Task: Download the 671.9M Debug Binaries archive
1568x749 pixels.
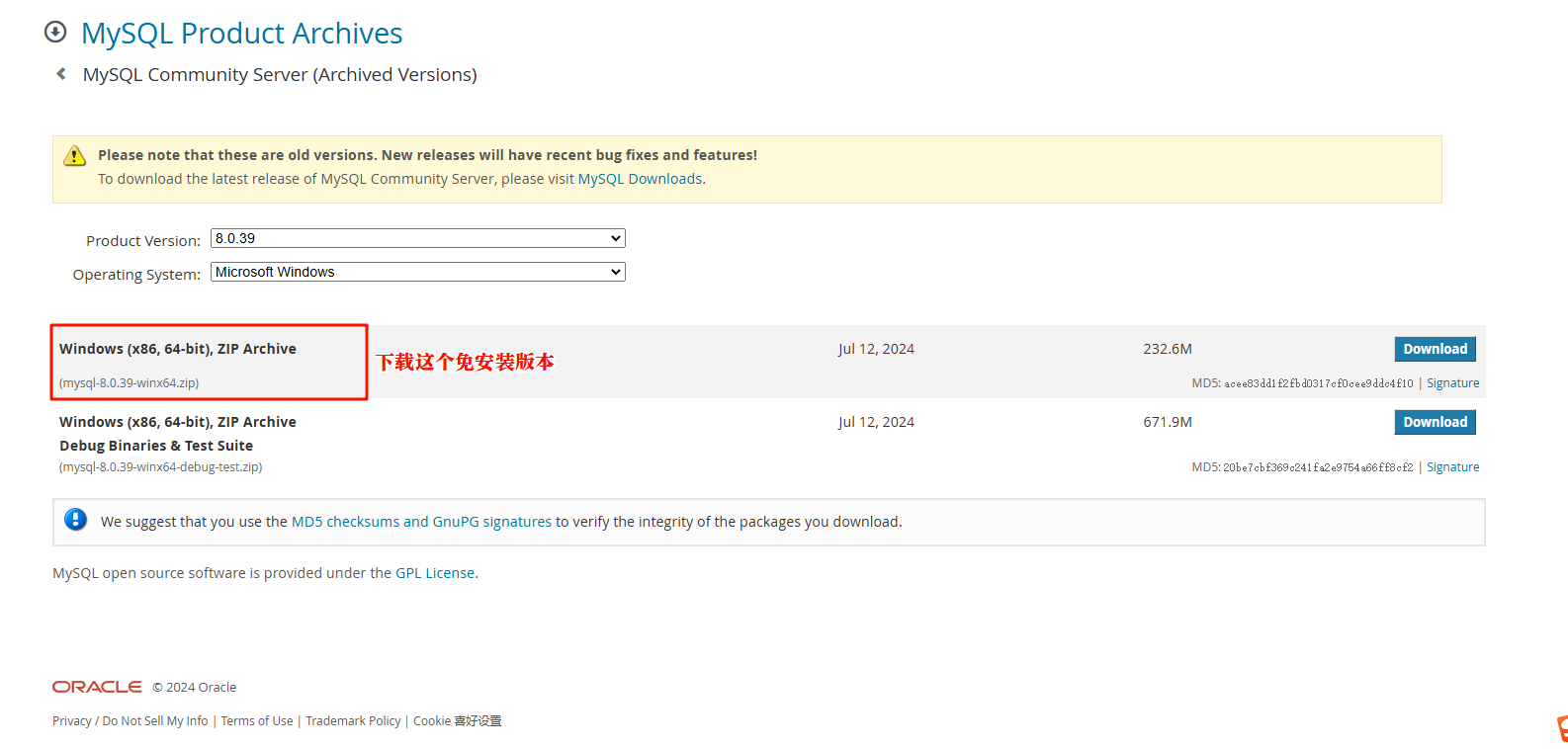Action: click(x=1435, y=422)
